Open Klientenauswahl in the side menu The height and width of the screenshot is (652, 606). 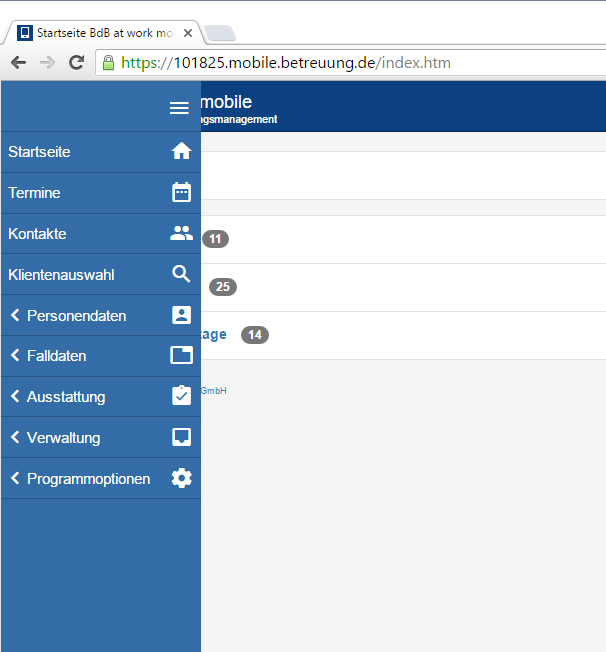101,274
